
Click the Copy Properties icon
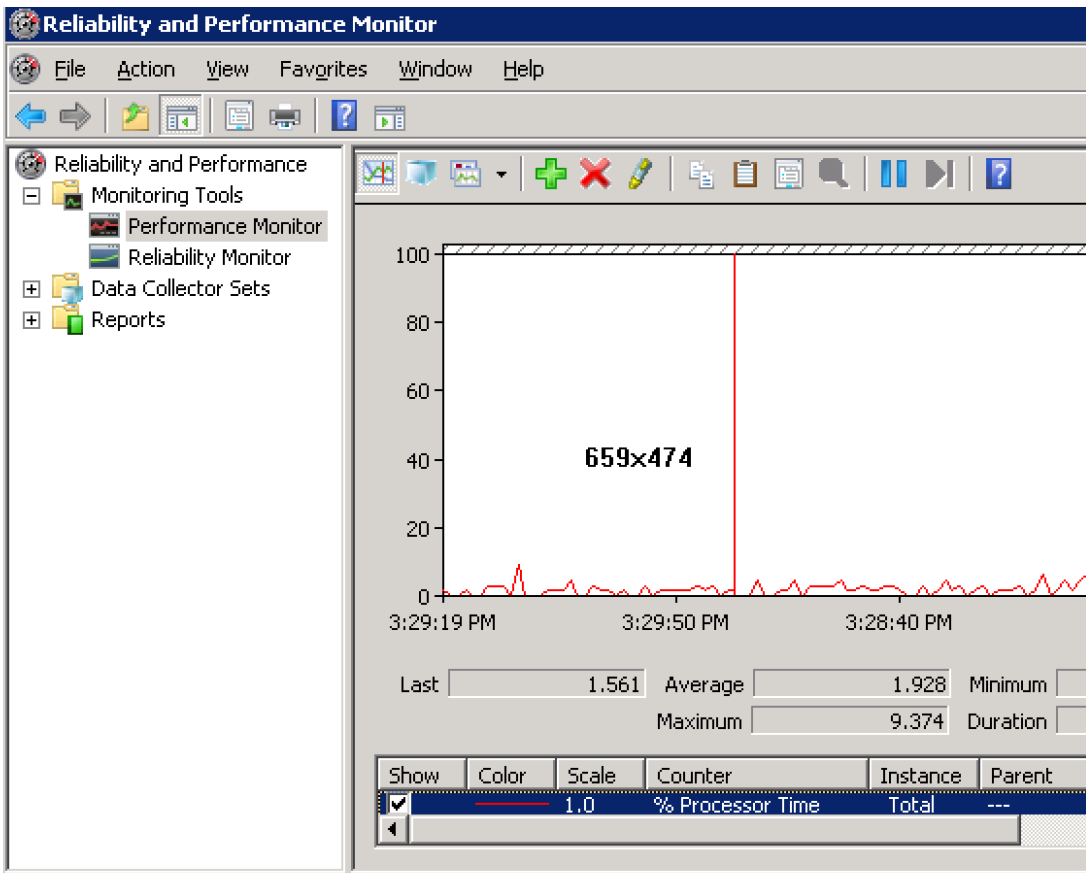(702, 174)
